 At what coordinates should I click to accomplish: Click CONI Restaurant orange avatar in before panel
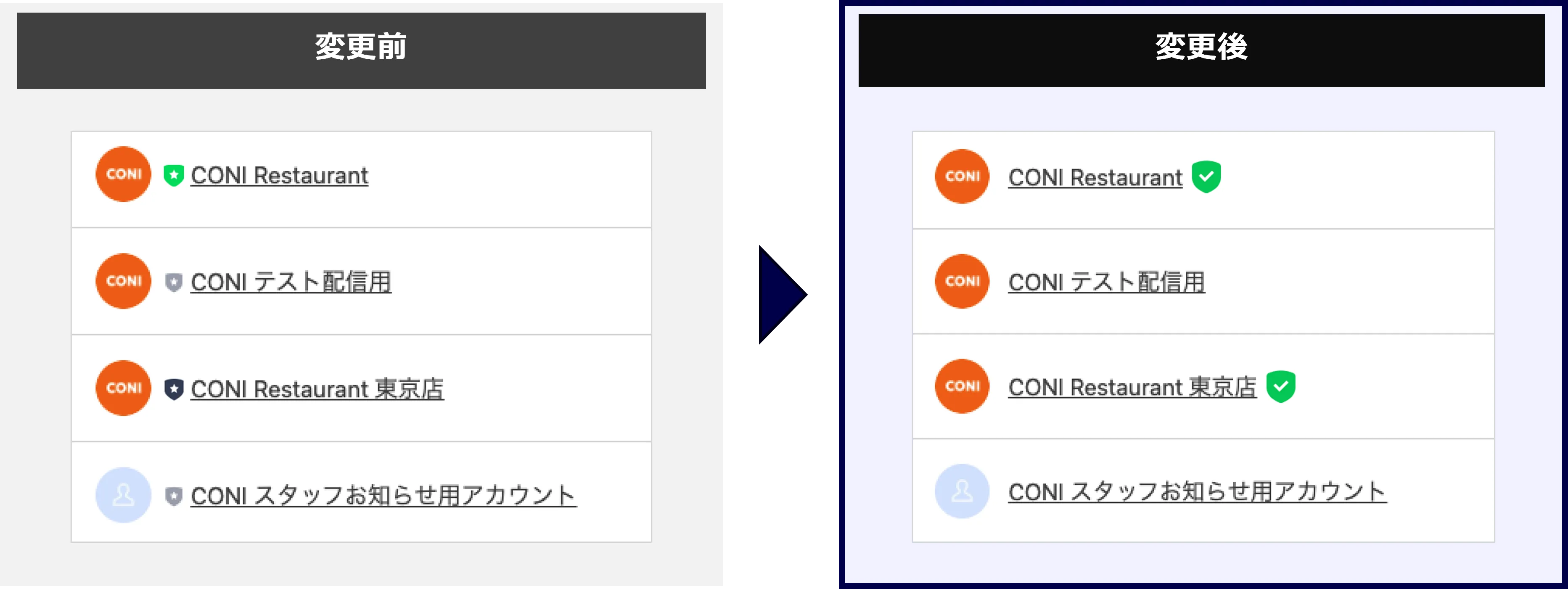124,174
